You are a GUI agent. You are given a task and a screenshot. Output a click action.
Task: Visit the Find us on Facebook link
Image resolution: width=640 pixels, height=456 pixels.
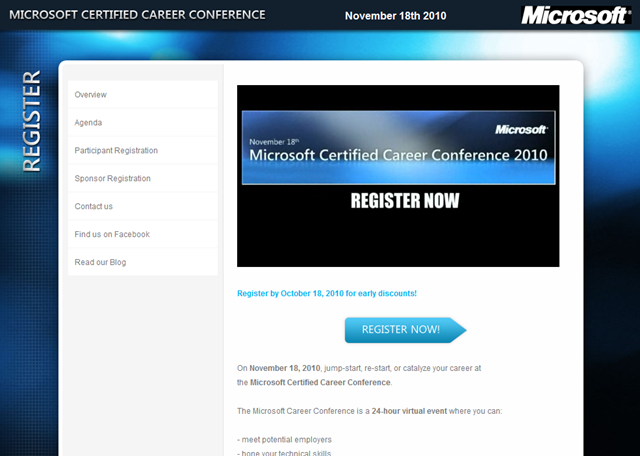pos(112,235)
